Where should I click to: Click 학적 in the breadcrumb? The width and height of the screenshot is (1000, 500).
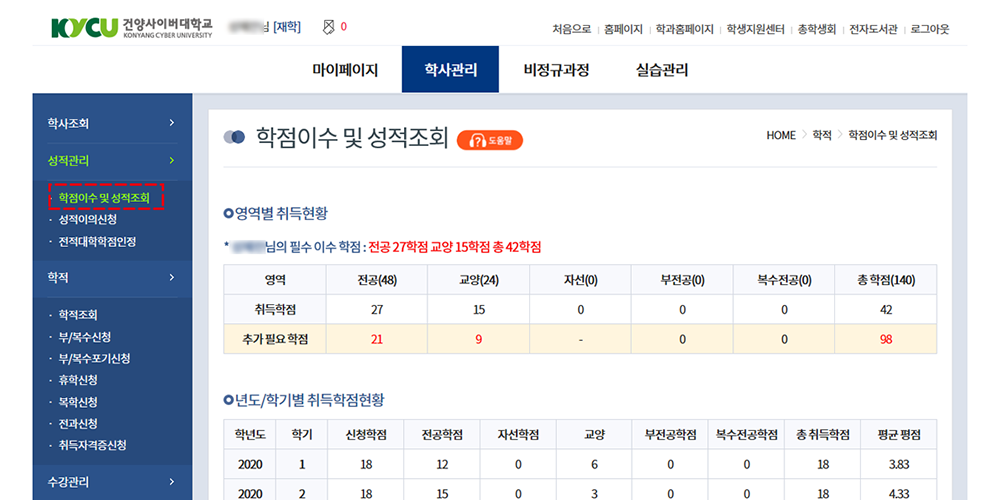822,135
